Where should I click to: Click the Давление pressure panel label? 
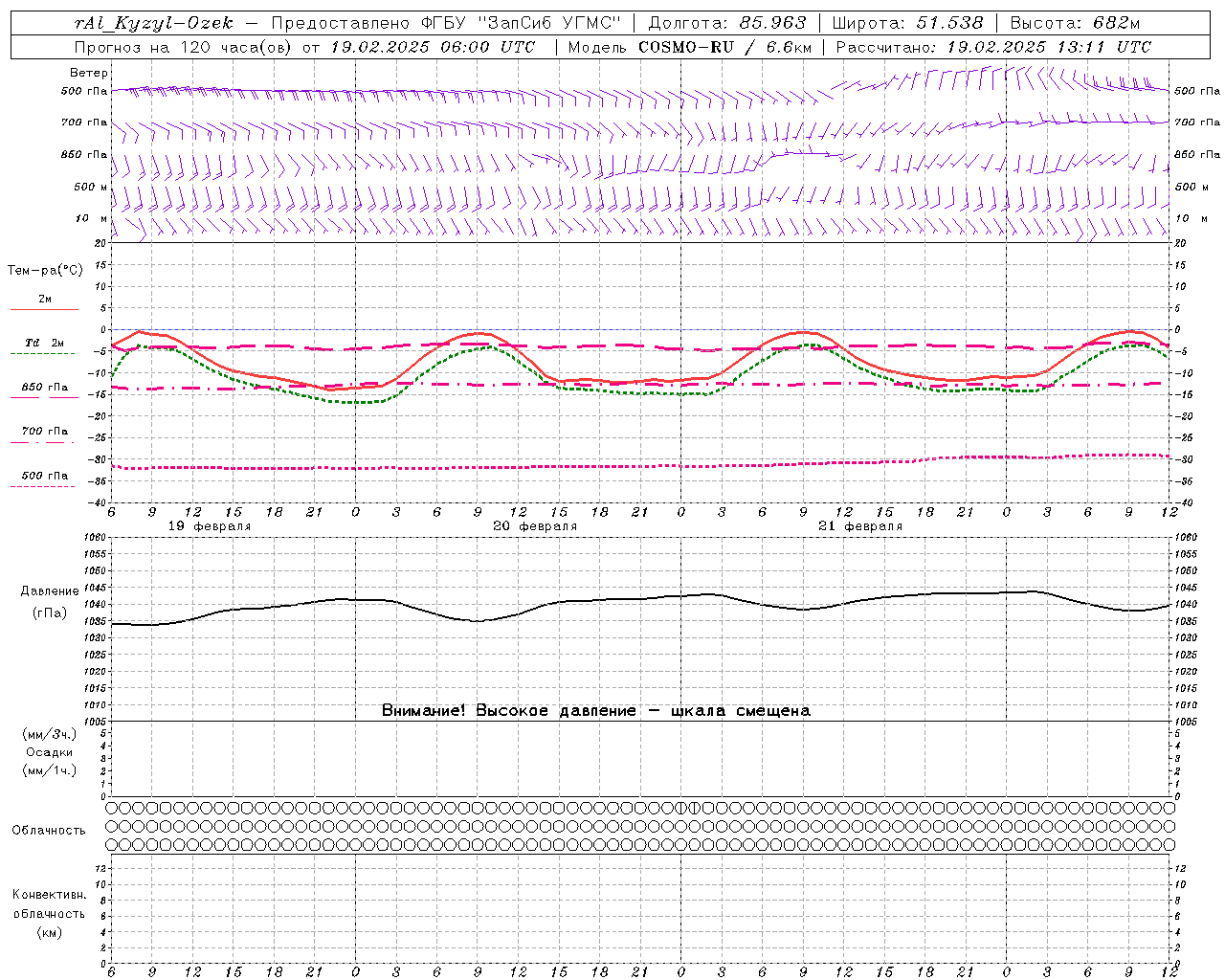pyautogui.click(x=50, y=591)
